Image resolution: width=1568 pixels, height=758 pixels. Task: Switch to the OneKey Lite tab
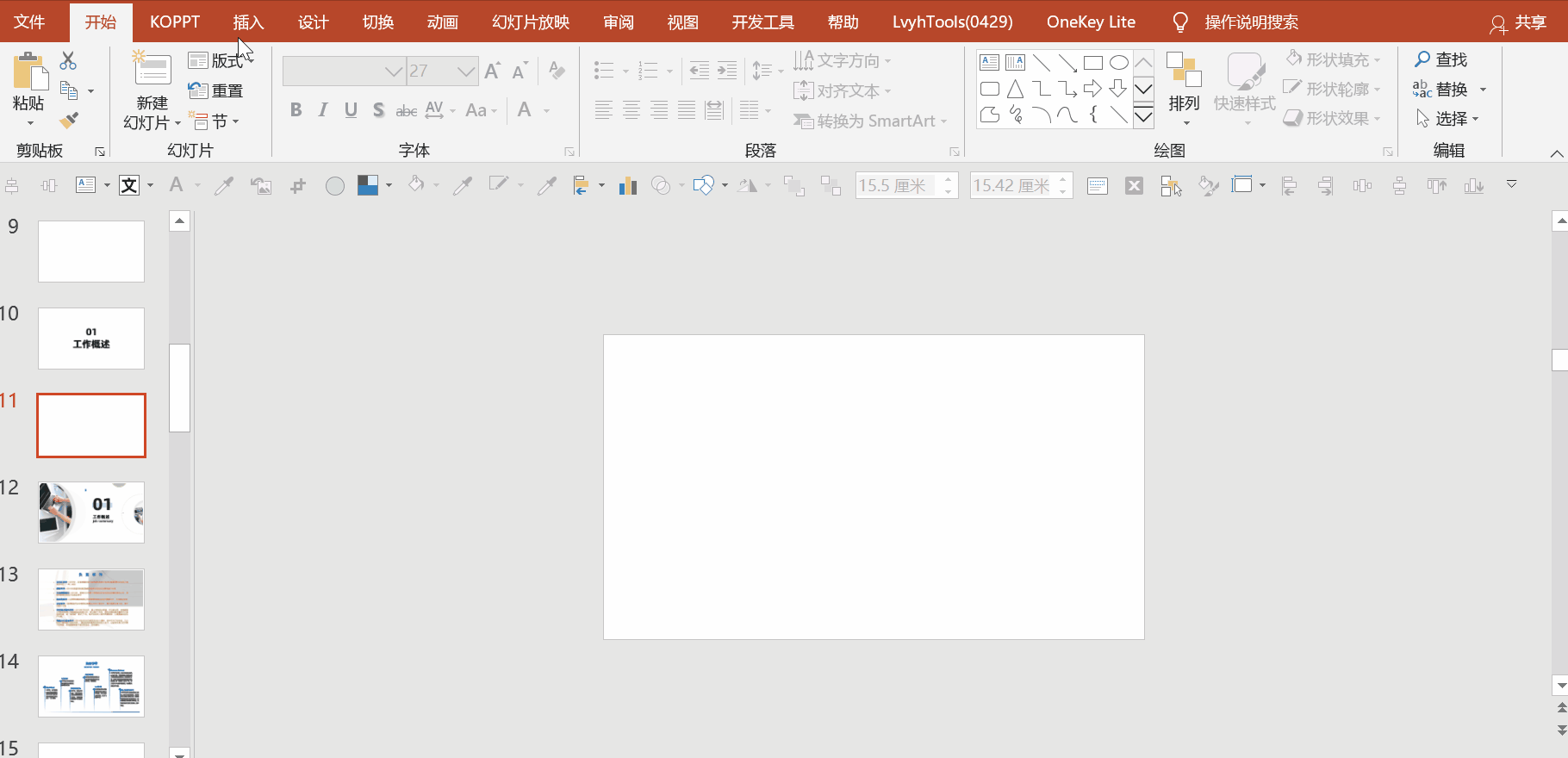pos(1091,22)
